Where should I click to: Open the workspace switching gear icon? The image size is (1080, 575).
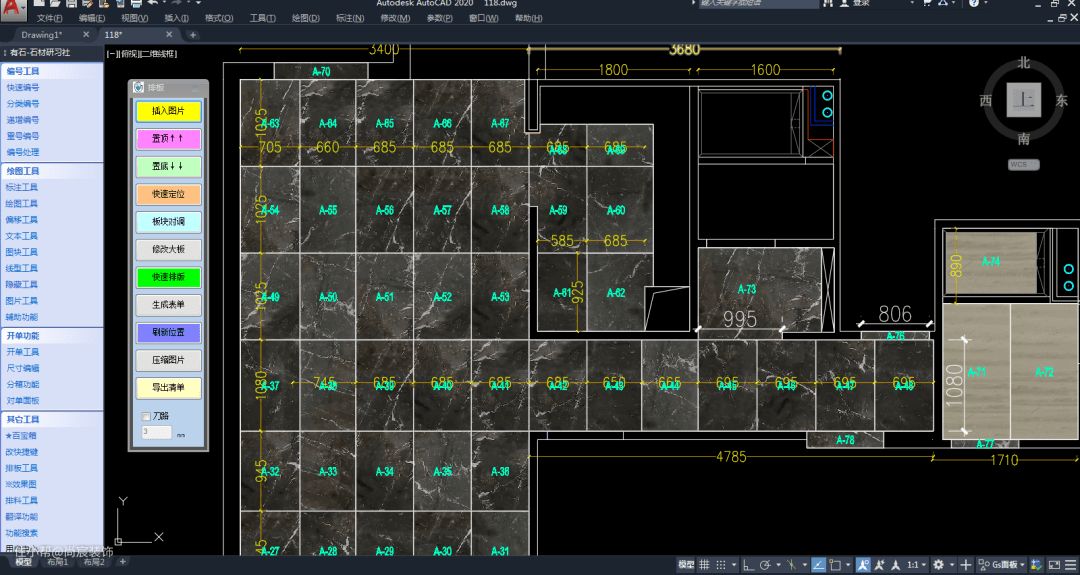(x=938, y=565)
